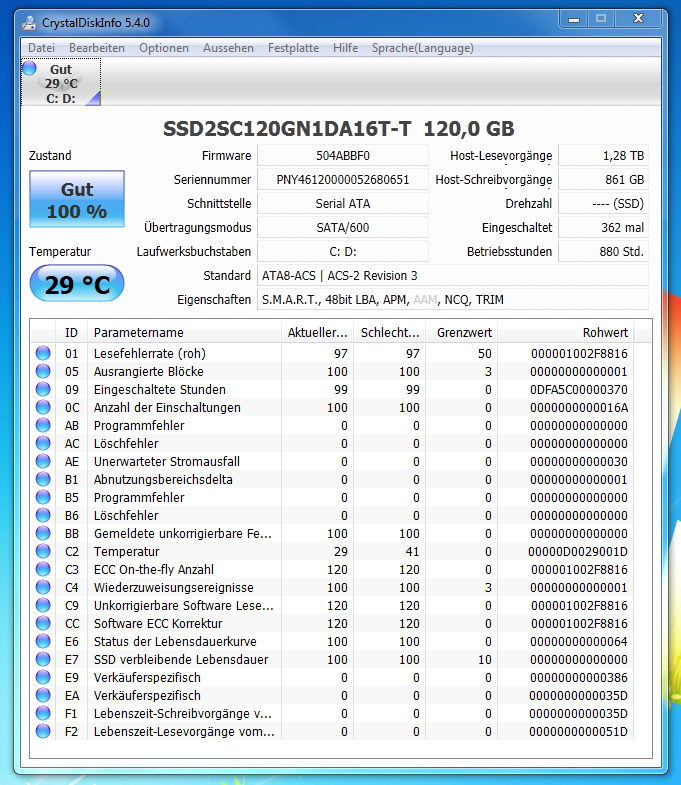The height and width of the screenshot is (785, 681).
Task: Click the status orb for Lesefehlerrate (roh)
Action: [43, 353]
